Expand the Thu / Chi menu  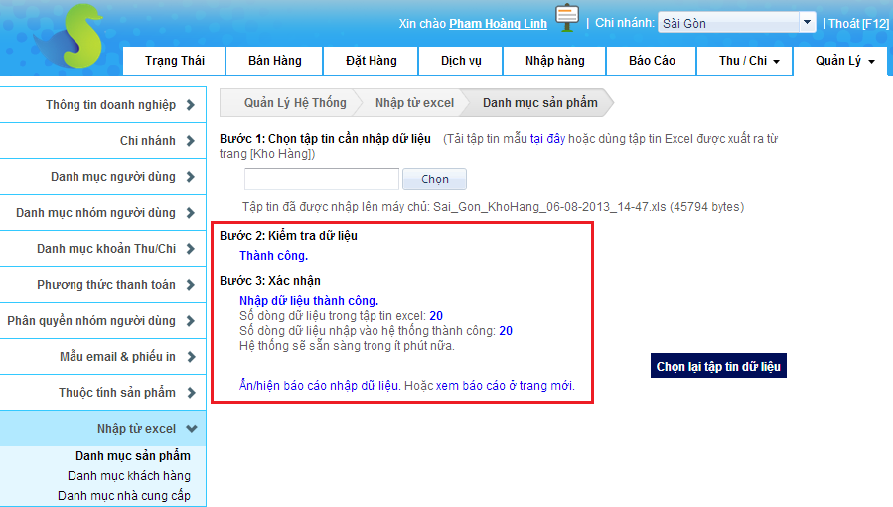click(x=749, y=61)
